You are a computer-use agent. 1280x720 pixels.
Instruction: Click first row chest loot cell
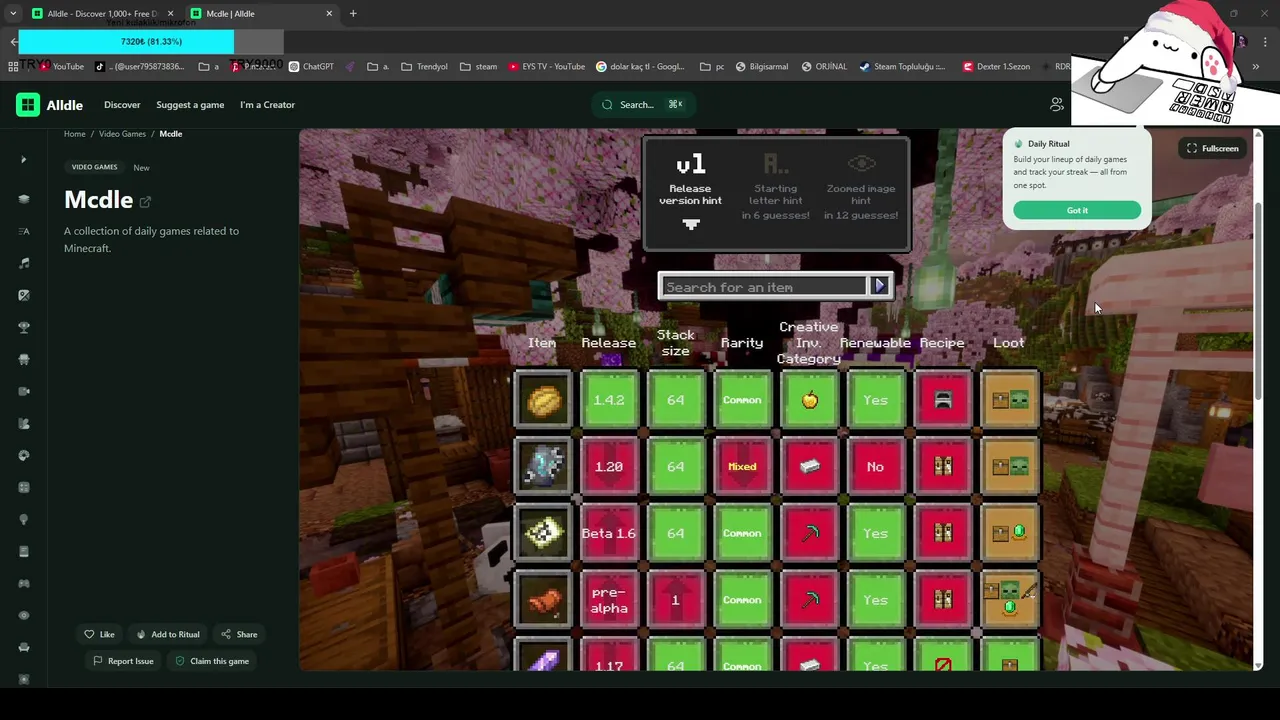point(1009,400)
